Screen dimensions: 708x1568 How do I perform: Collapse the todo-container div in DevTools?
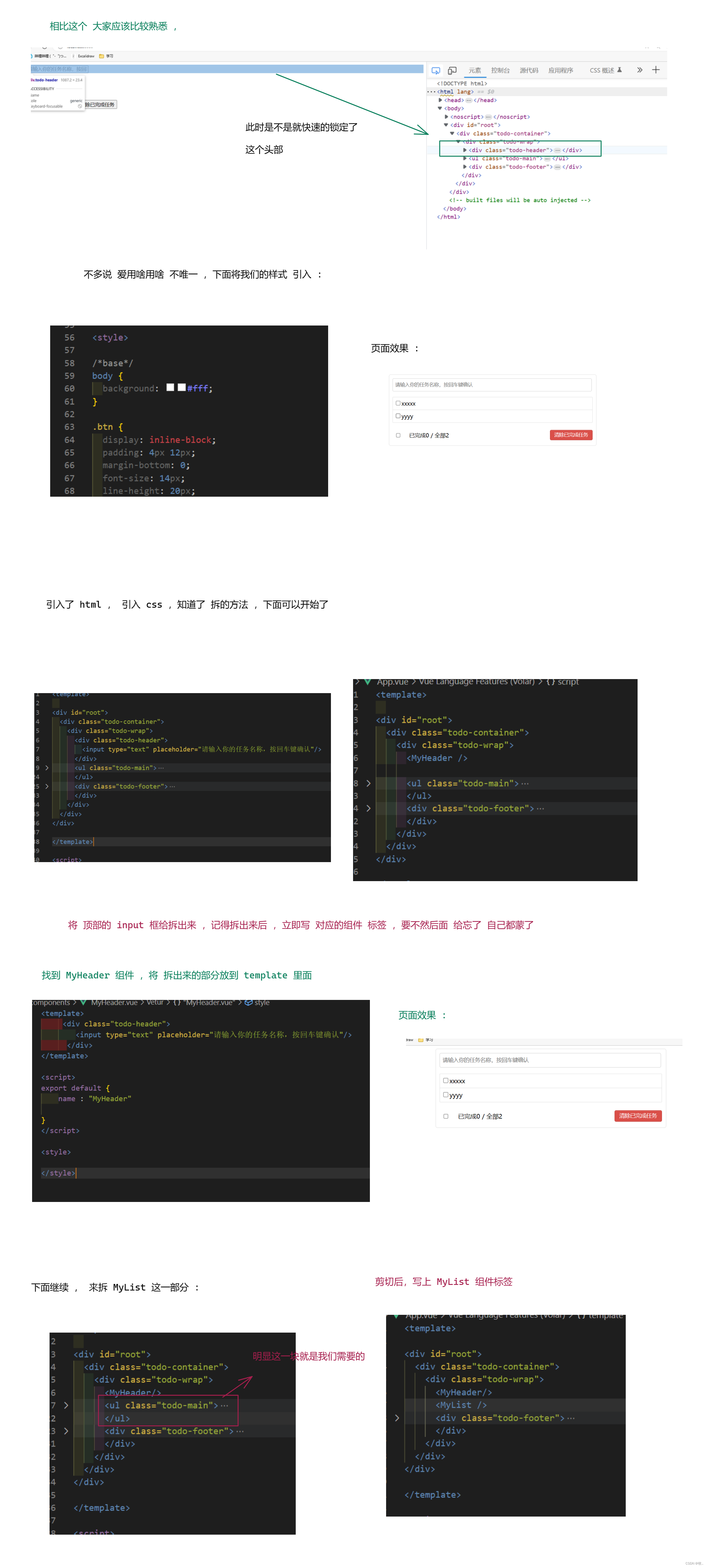point(452,133)
